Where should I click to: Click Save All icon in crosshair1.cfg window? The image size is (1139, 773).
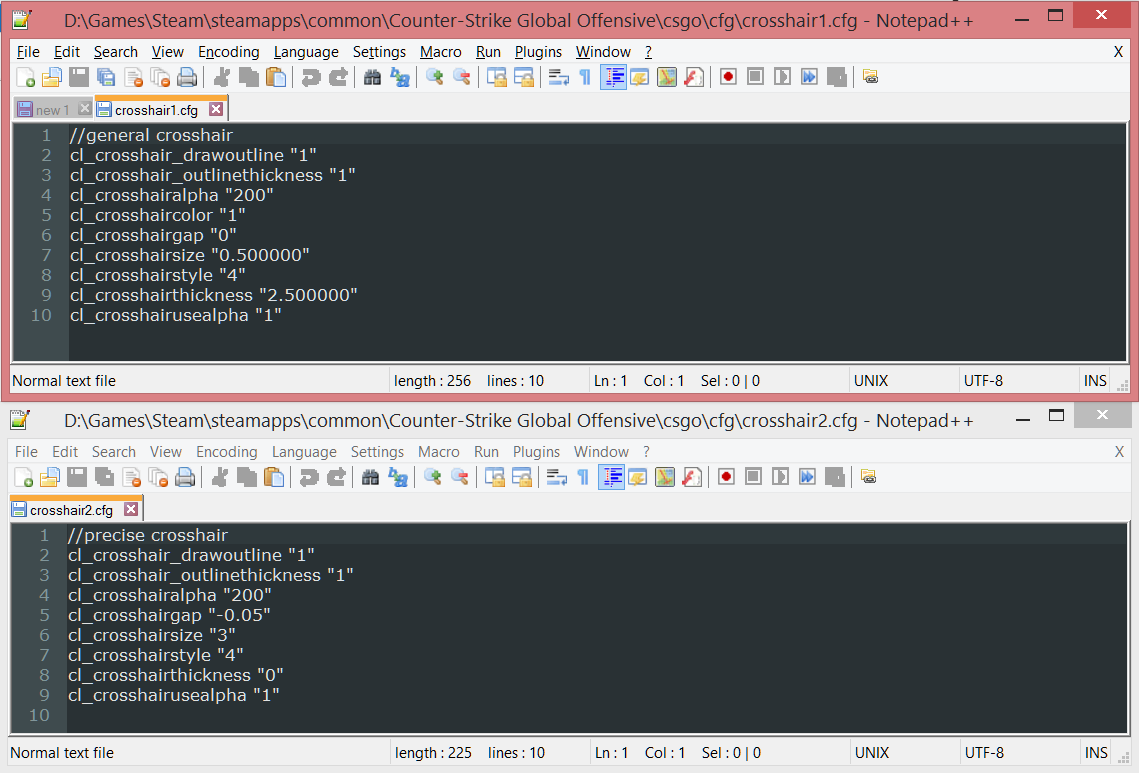106,77
